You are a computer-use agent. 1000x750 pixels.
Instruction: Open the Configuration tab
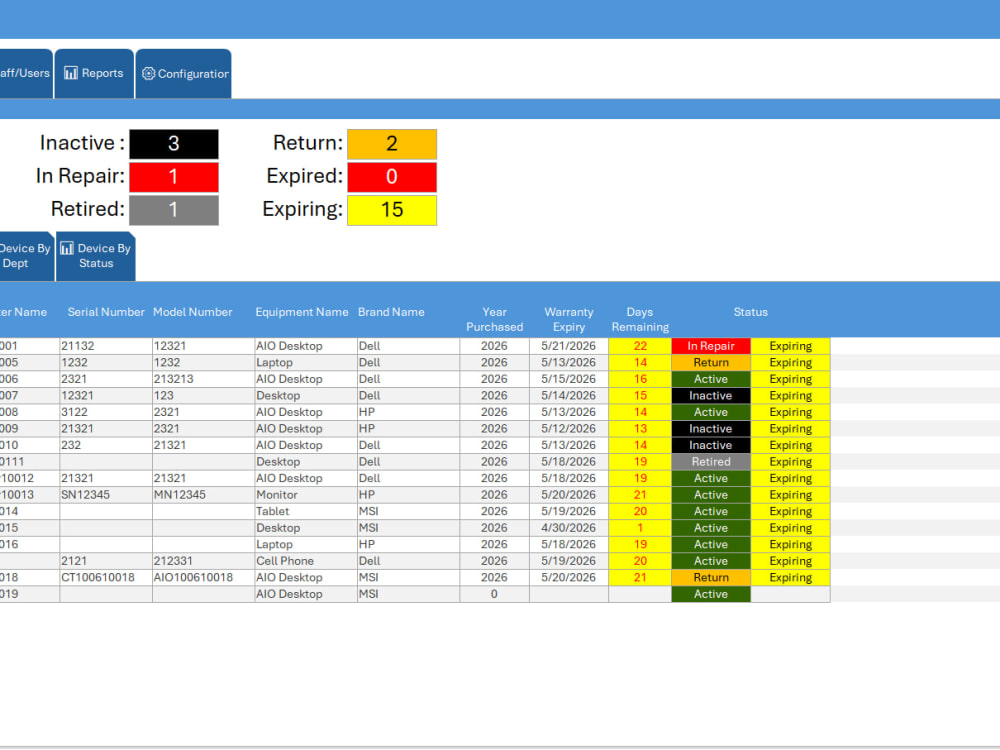(184, 74)
